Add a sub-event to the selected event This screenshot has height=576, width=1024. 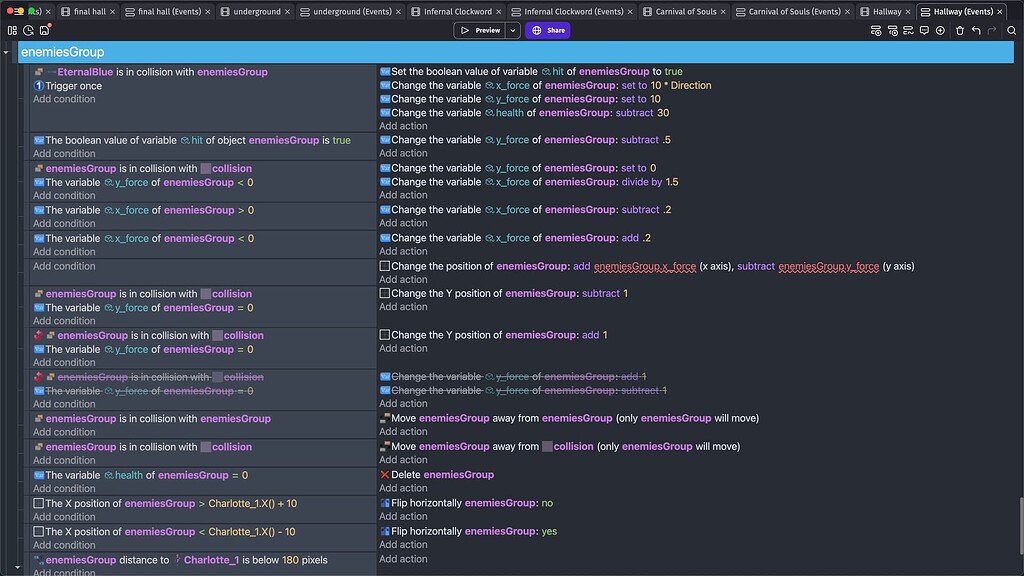(892, 31)
